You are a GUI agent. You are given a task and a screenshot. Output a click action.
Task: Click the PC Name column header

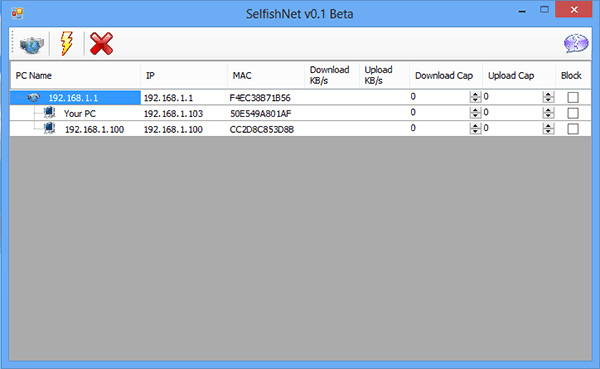(76, 75)
